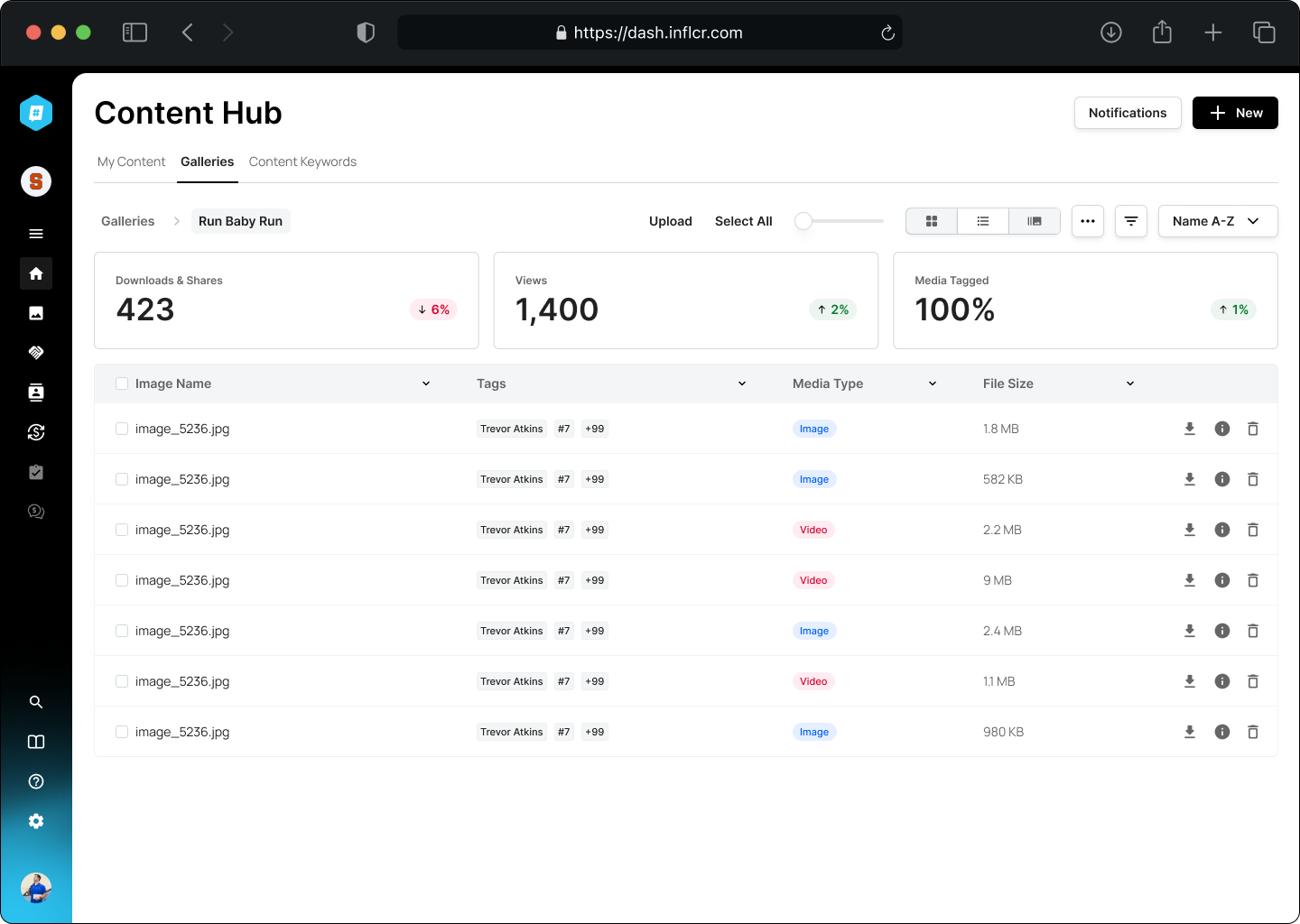Click the Notifications button

[1128, 113]
